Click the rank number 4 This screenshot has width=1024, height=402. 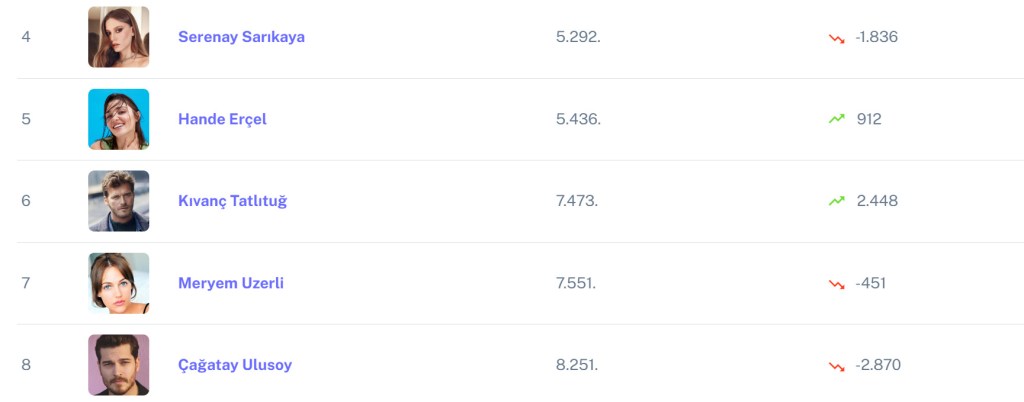26,37
